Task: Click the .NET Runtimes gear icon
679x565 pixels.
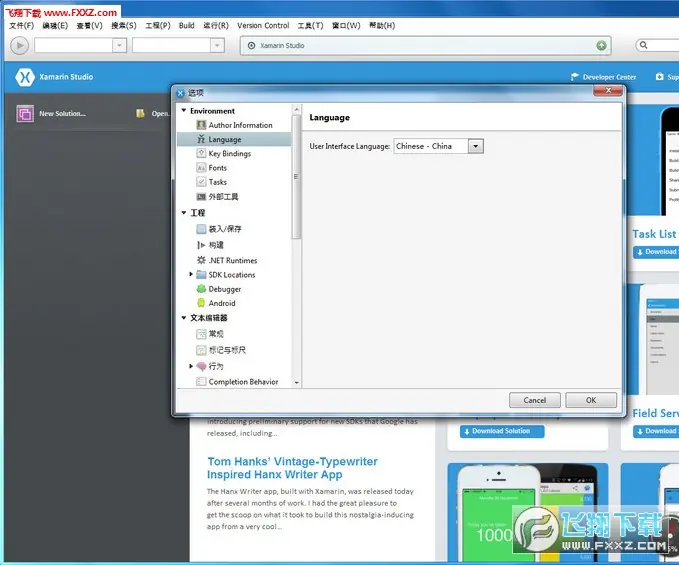Action: (x=201, y=260)
